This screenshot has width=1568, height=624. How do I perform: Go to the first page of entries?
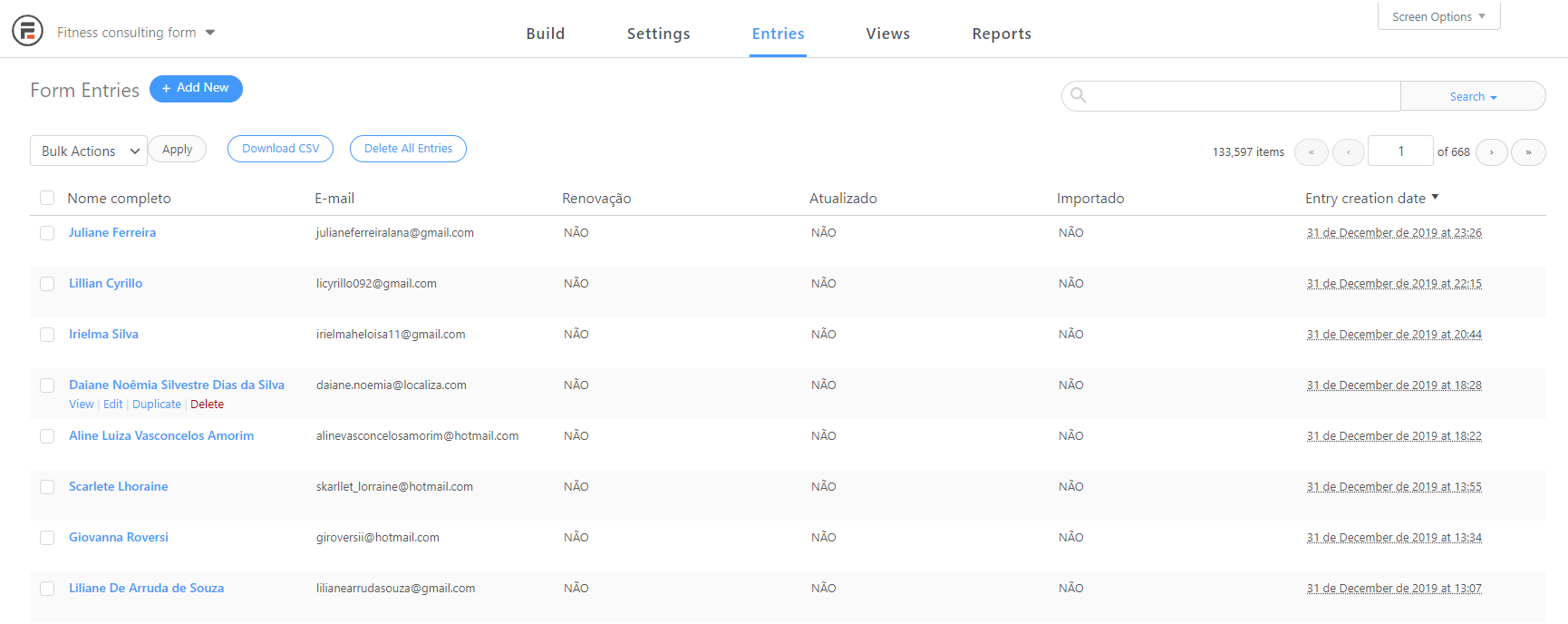pos(1311,152)
